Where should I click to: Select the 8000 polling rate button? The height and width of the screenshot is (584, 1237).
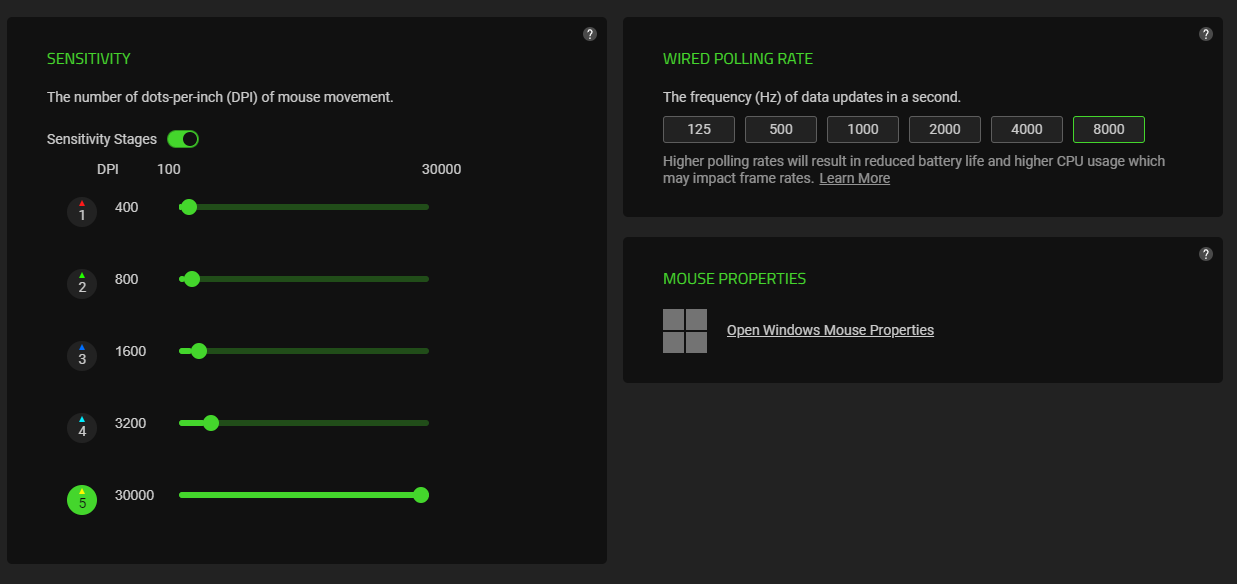click(x=1109, y=129)
